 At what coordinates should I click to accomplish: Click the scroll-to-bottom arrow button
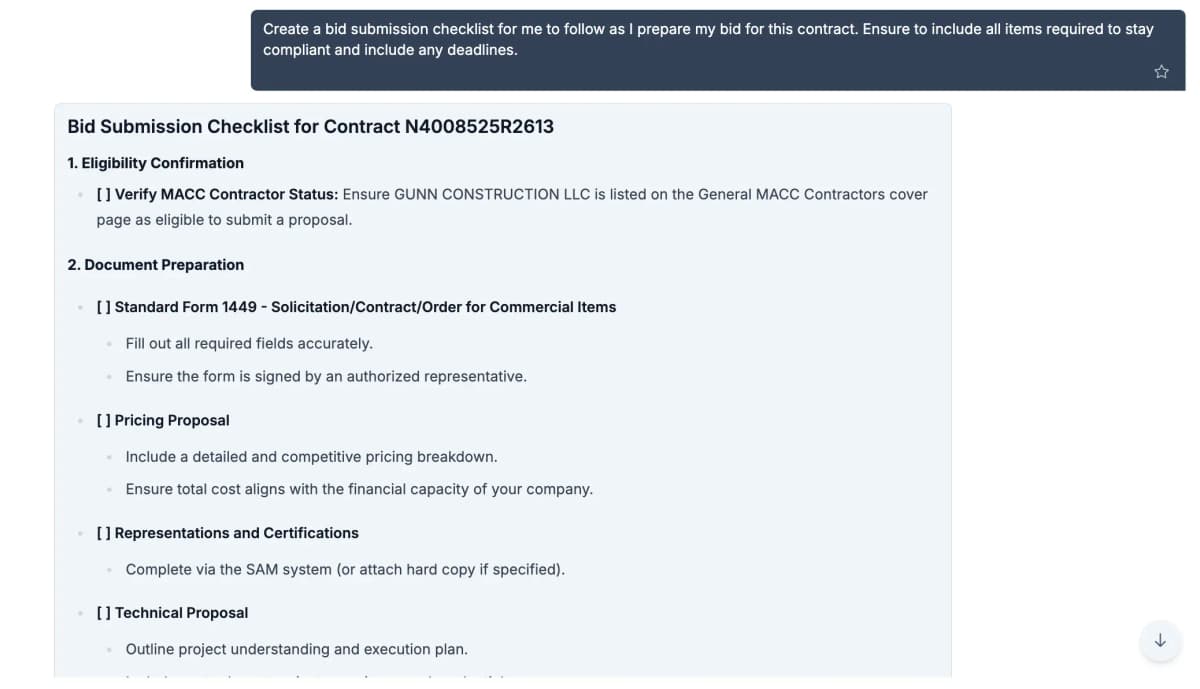[x=1159, y=641]
